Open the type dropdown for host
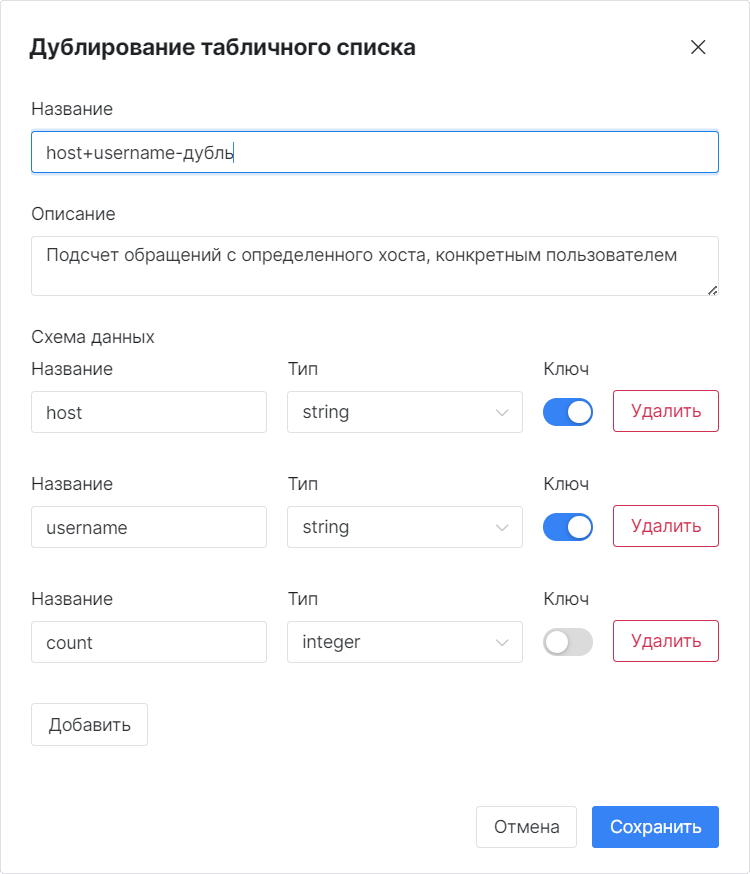750x874 pixels. [405, 412]
